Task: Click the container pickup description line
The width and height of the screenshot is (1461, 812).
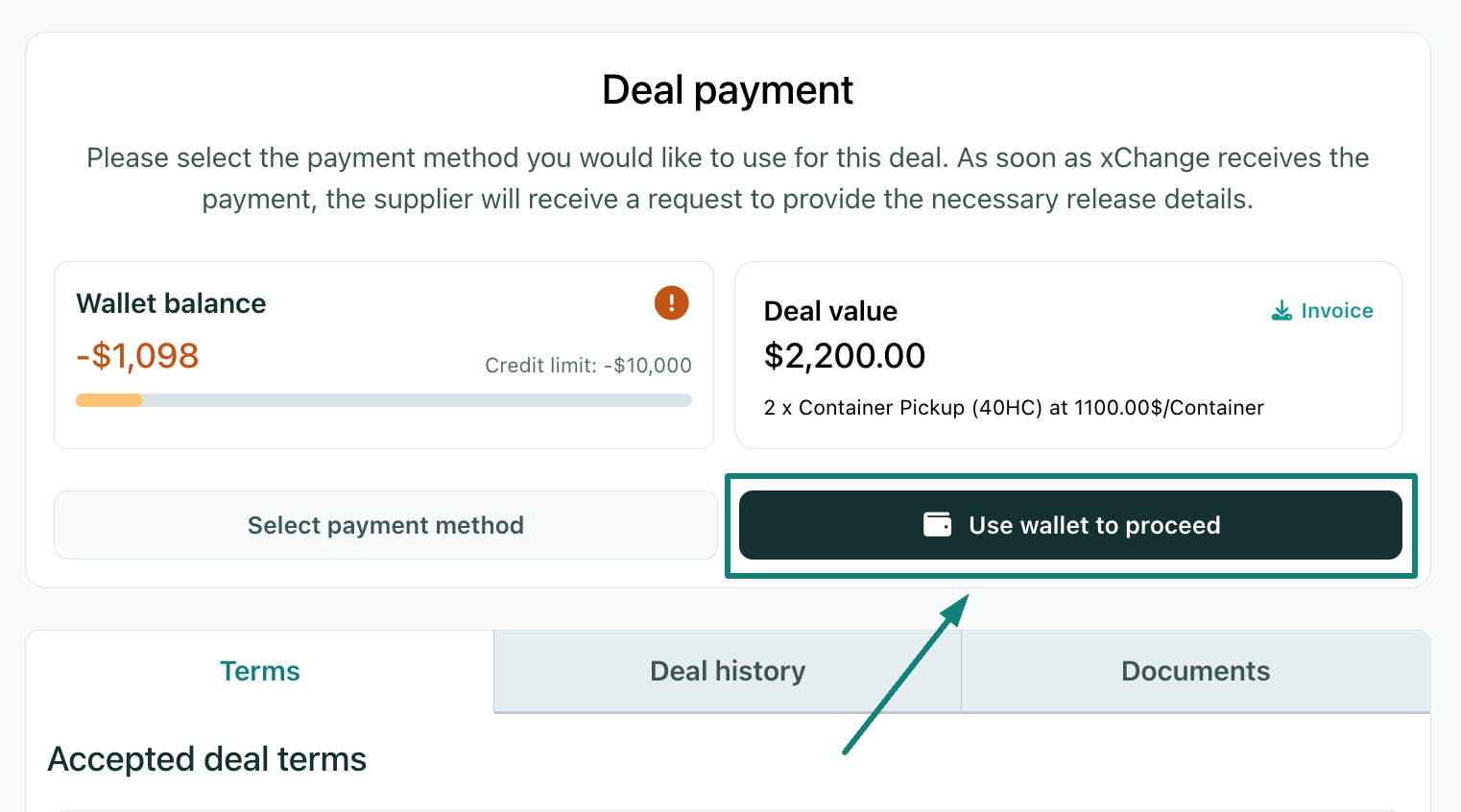Action: click(1014, 407)
